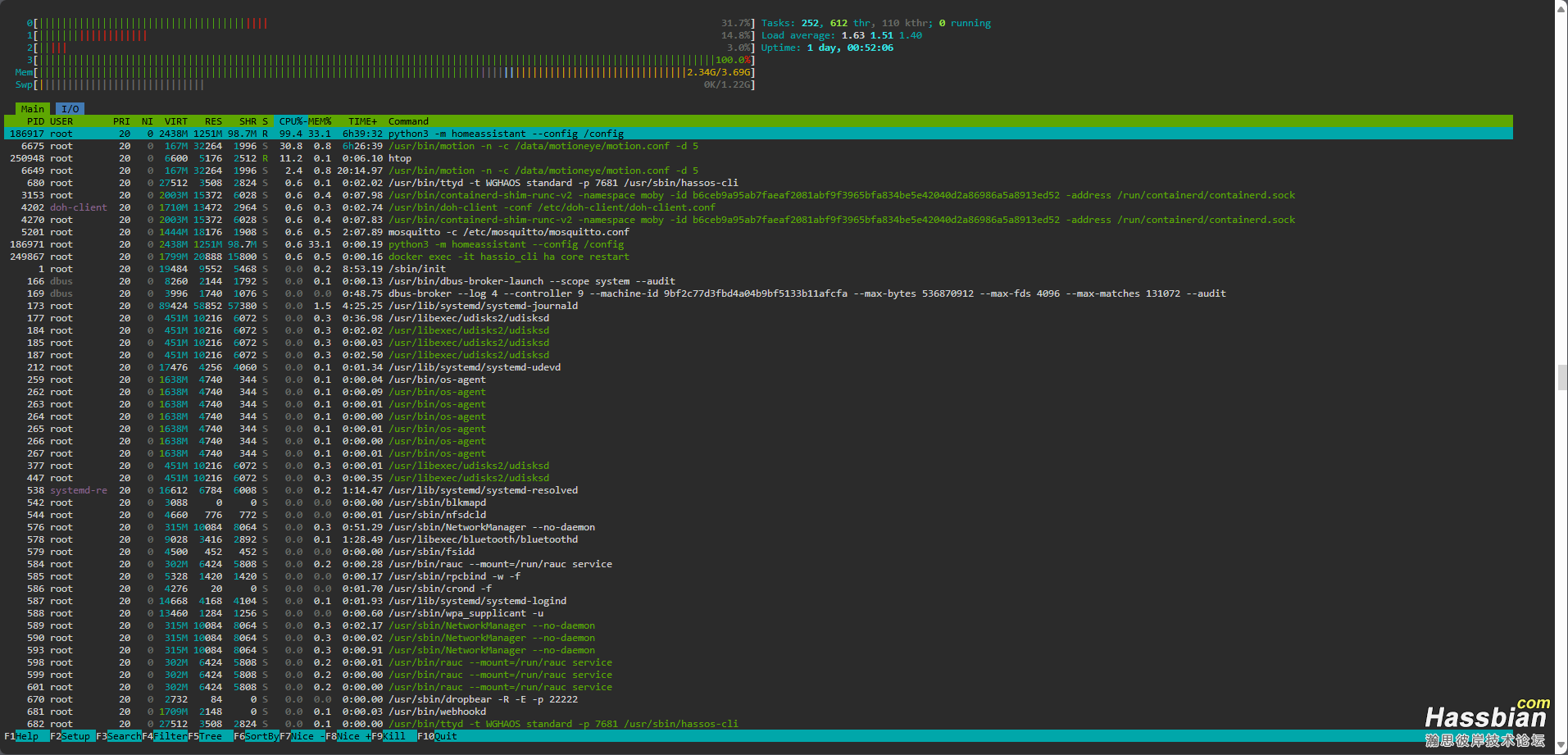
Task: Select python3 homeassistant process 186917
Action: [x=758, y=134]
